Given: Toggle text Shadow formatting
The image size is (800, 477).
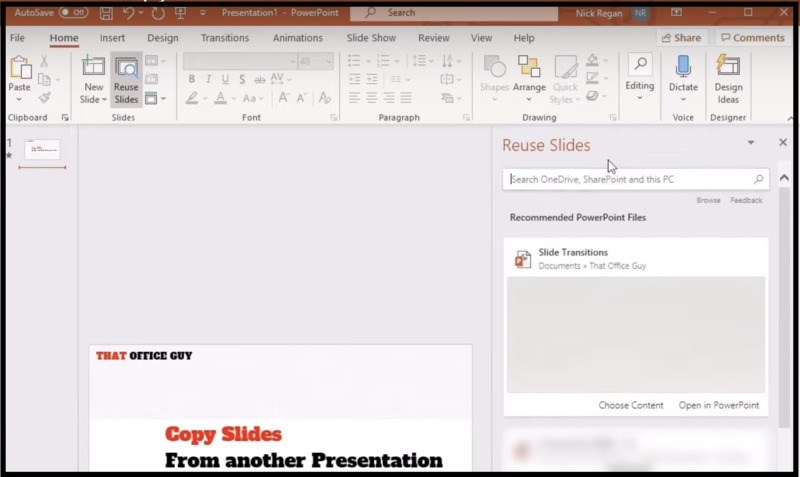Looking at the screenshot, I should click(242, 79).
